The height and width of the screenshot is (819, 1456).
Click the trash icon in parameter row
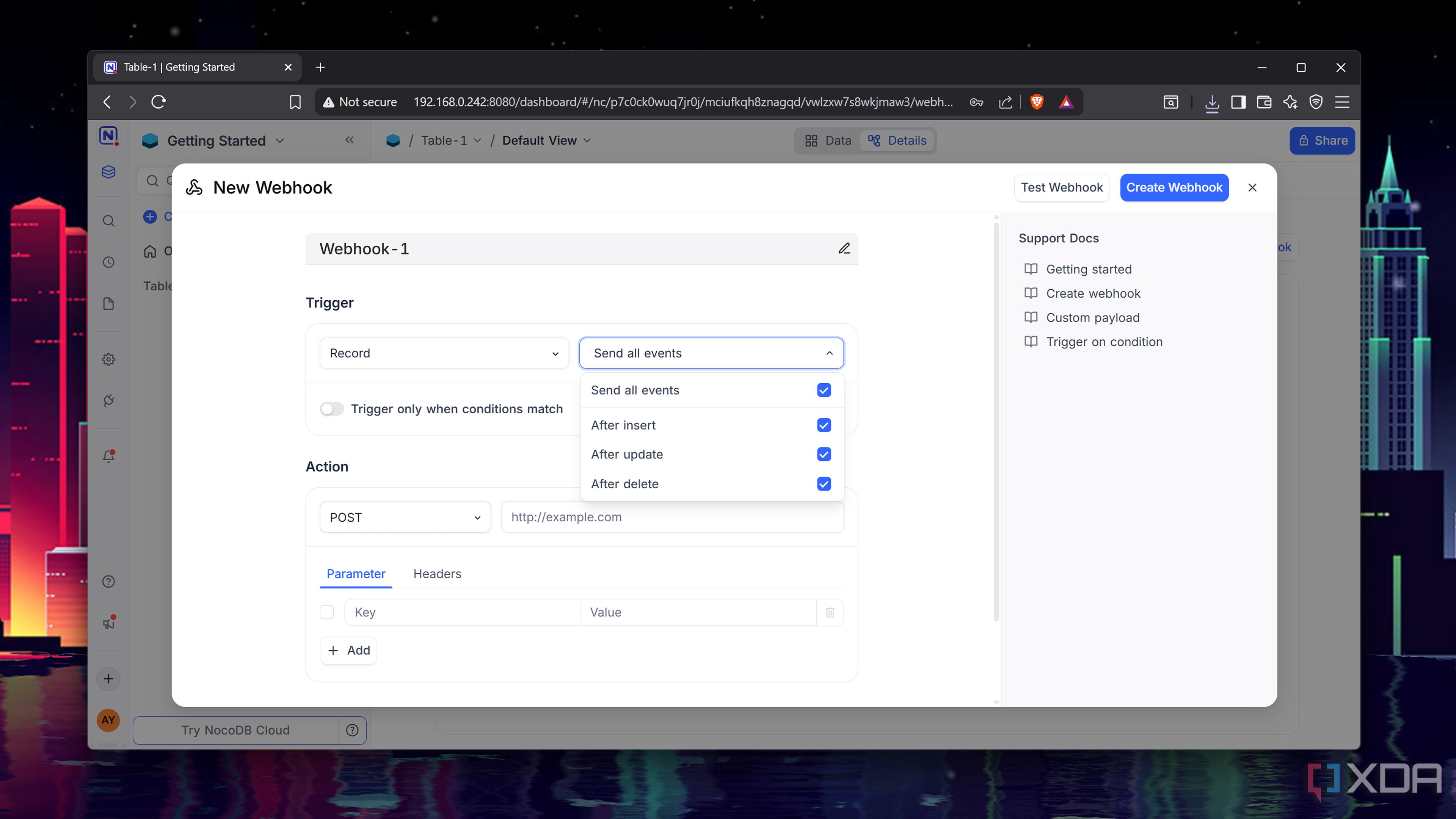click(830, 612)
